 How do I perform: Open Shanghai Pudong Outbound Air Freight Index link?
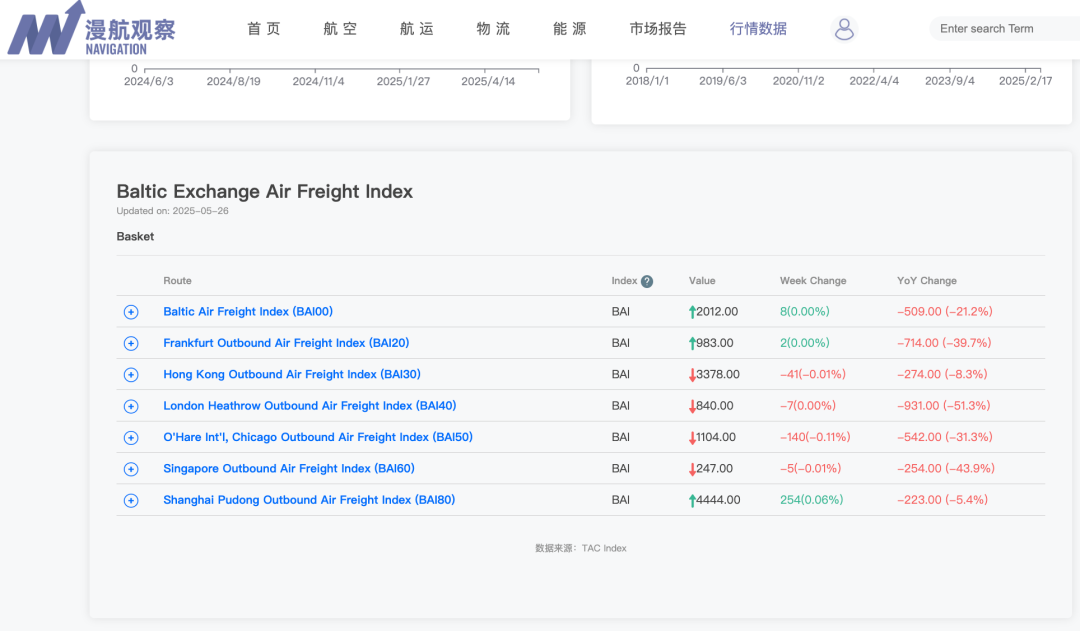pyautogui.click(x=309, y=499)
